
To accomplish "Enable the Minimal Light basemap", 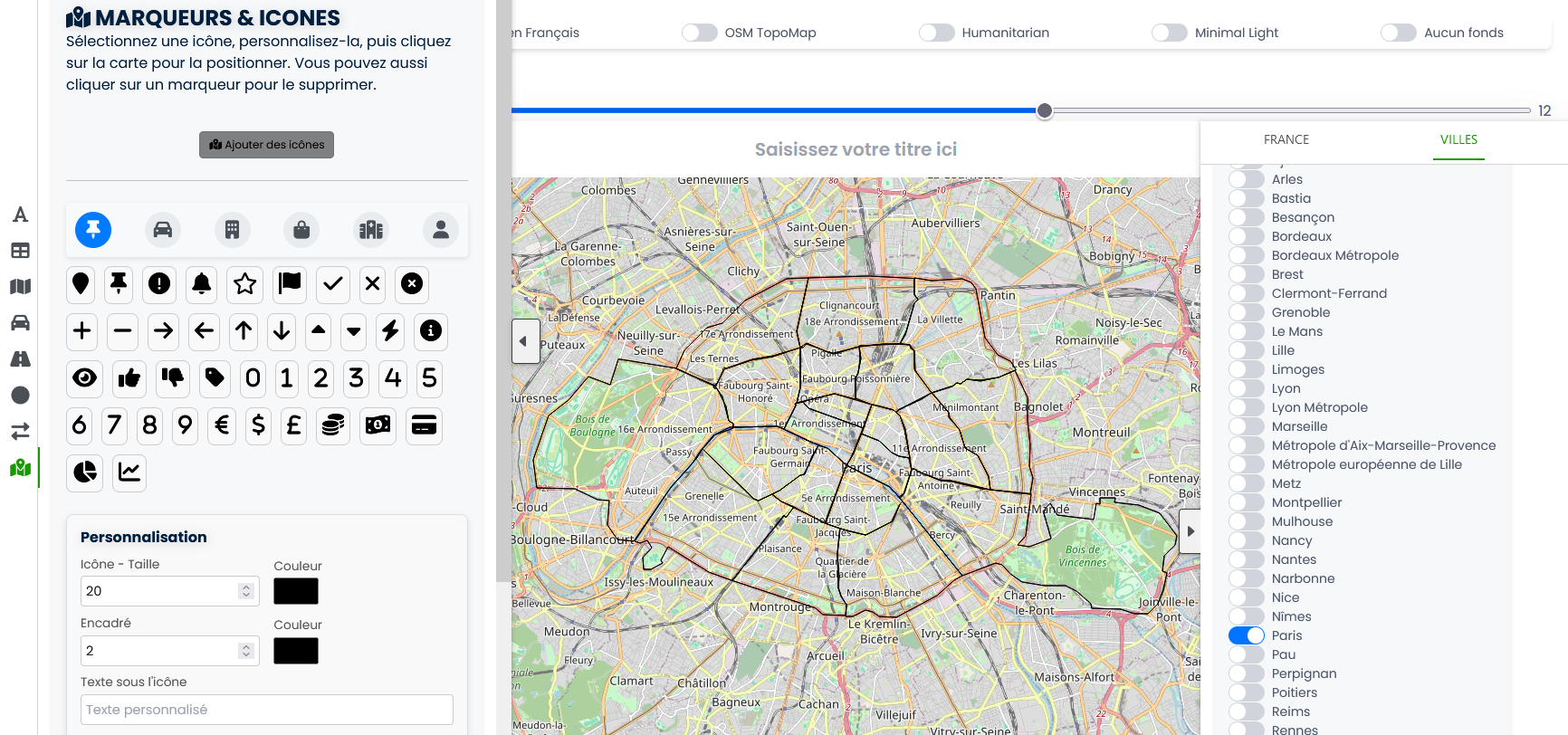I will click(x=1170, y=33).
